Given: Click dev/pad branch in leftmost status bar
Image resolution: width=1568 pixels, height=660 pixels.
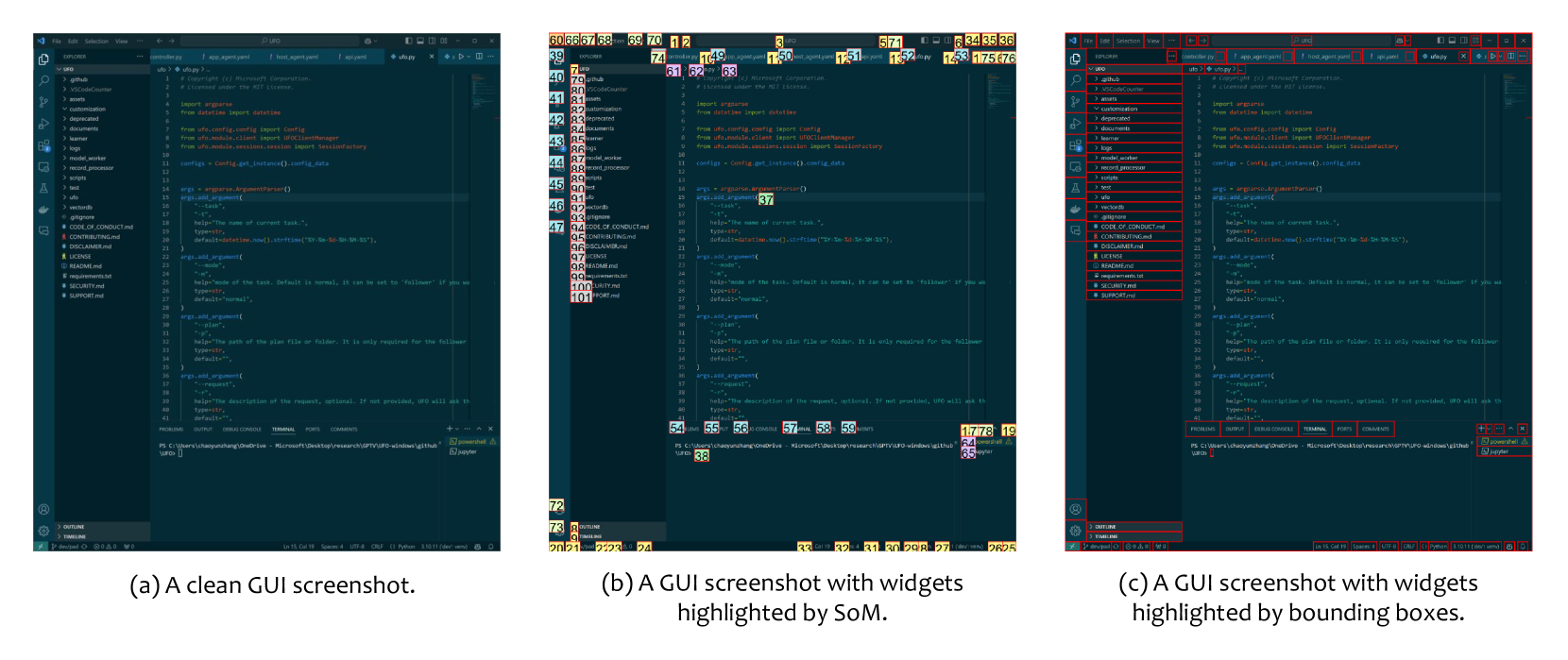Looking at the screenshot, I should point(65,547).
